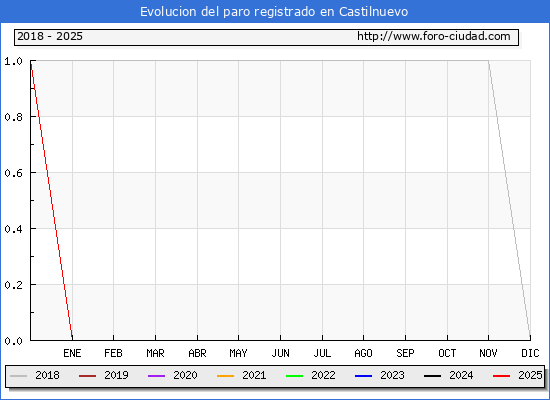Image resolution: width=550 pixels, height=400 pixels.
Task: Click the JUN month axis label
Action: tap(281, 353)
